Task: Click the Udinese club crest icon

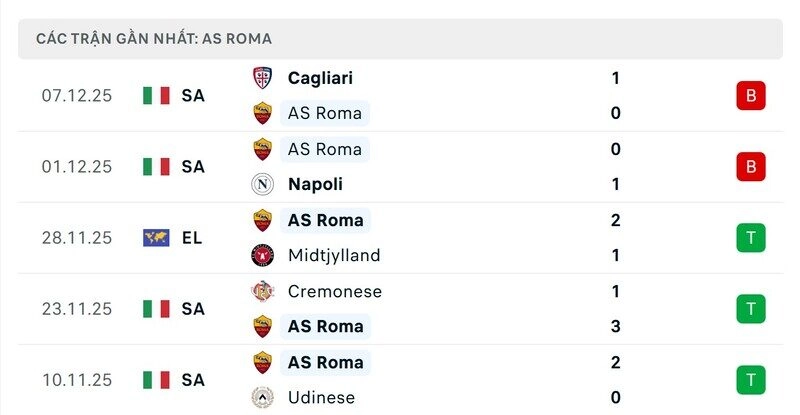Action: 263,397
